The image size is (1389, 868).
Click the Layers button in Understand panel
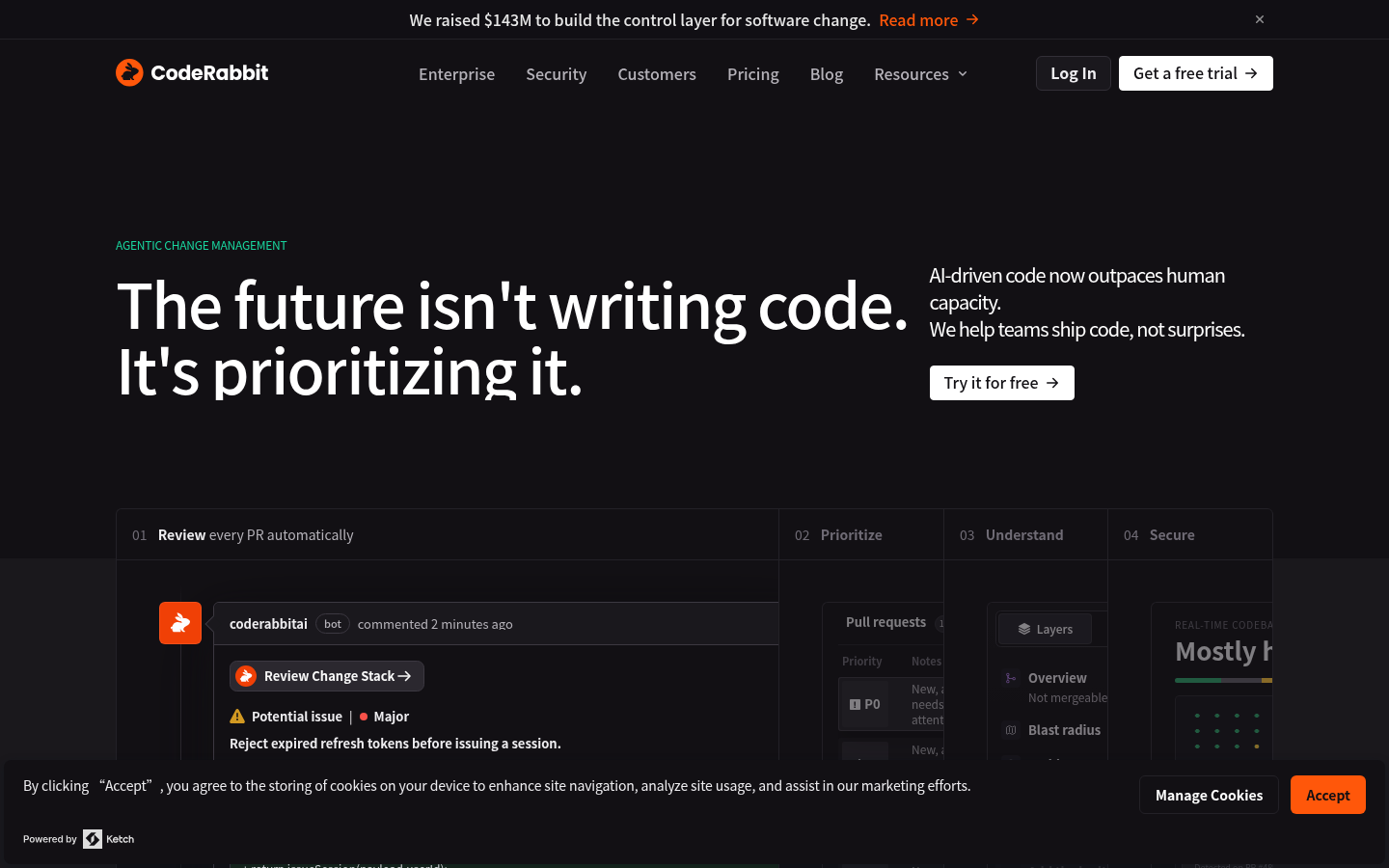[x=1045, y=629]
